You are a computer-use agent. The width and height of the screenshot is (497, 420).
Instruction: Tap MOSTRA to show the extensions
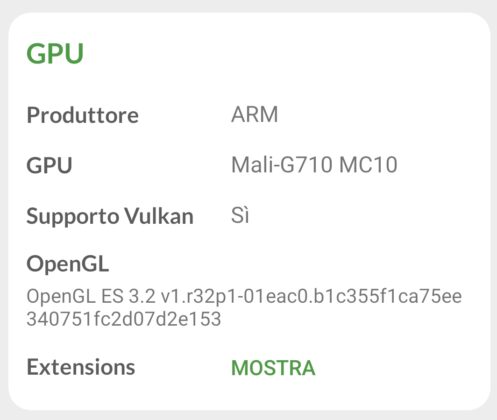273,368
